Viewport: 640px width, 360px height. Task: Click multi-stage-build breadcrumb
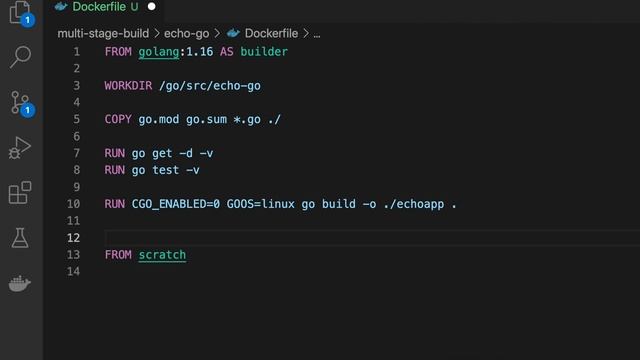pyautogui.click(x=103, y=33)
